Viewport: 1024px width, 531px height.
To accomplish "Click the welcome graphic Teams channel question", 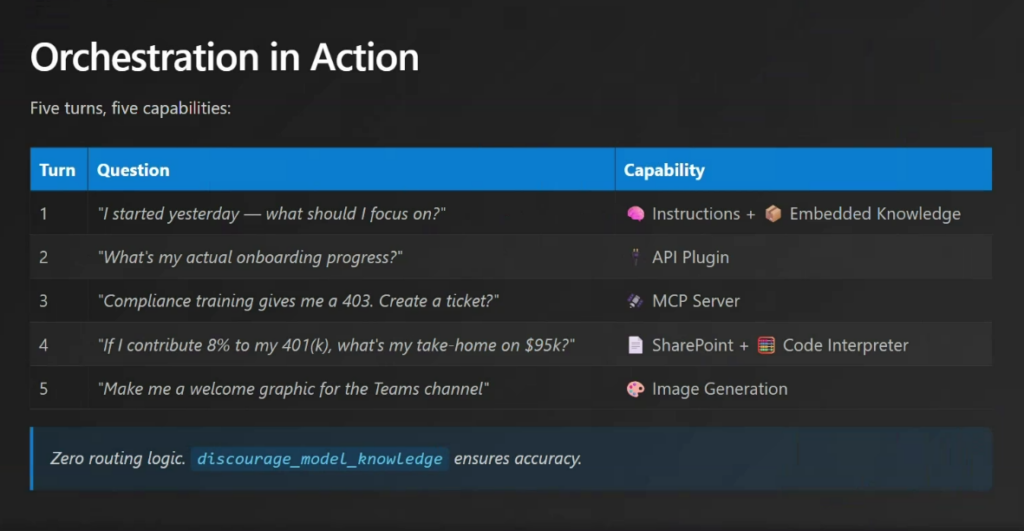I will tap(293, 389).
